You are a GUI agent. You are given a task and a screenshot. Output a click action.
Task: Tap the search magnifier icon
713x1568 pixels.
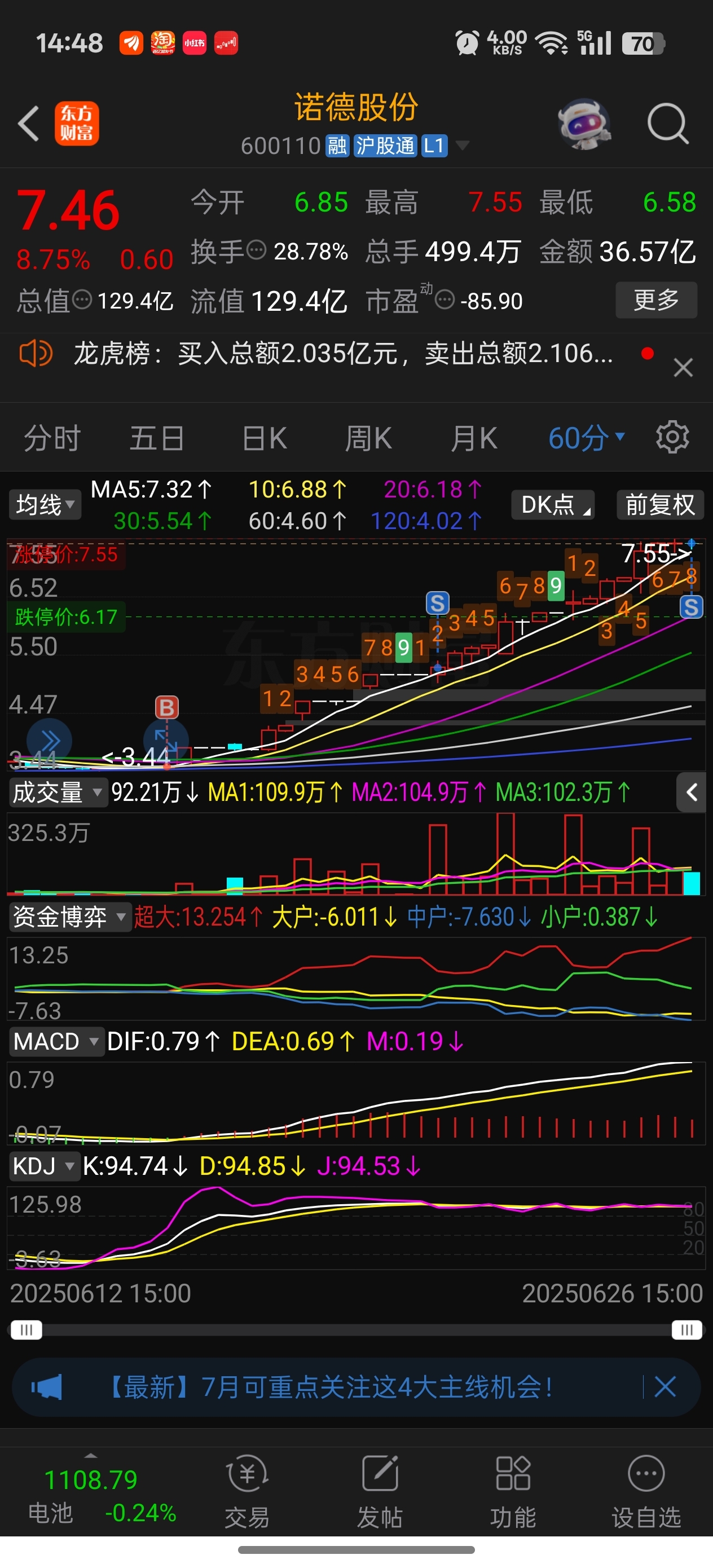tap(667, 124)
